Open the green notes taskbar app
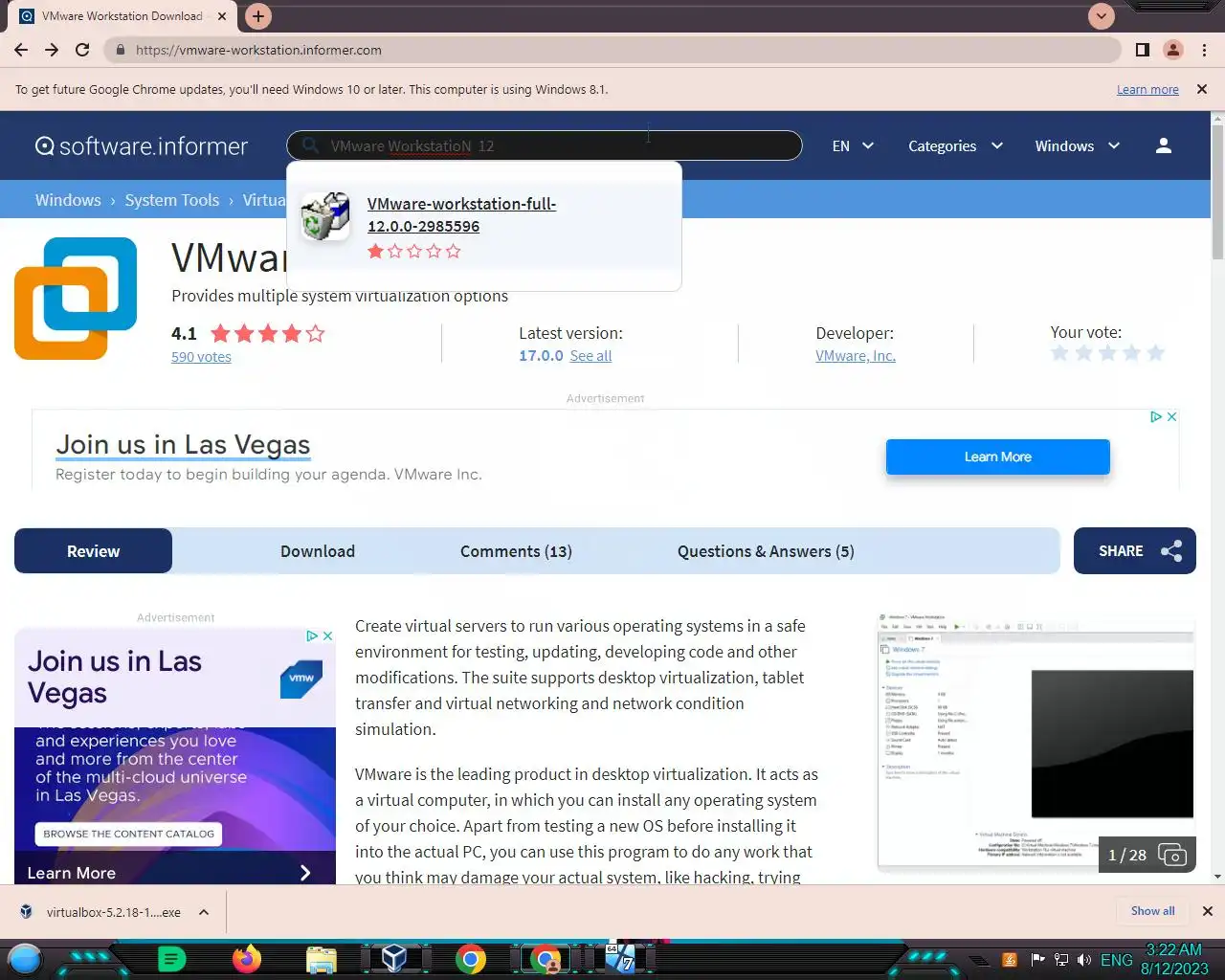This screenshot has height=980, width=1225. [171, 958]
